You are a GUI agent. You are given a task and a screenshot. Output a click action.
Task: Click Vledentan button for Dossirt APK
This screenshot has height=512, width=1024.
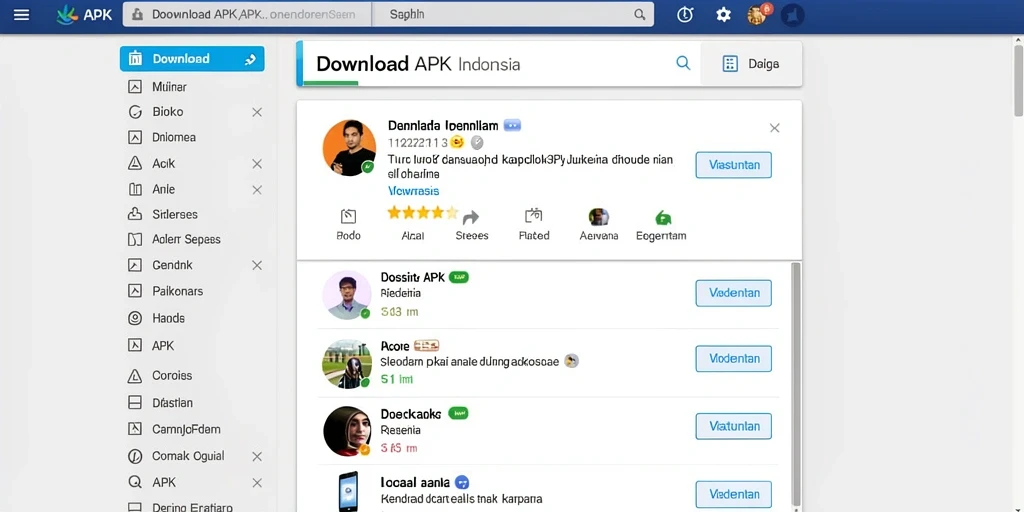733,293
